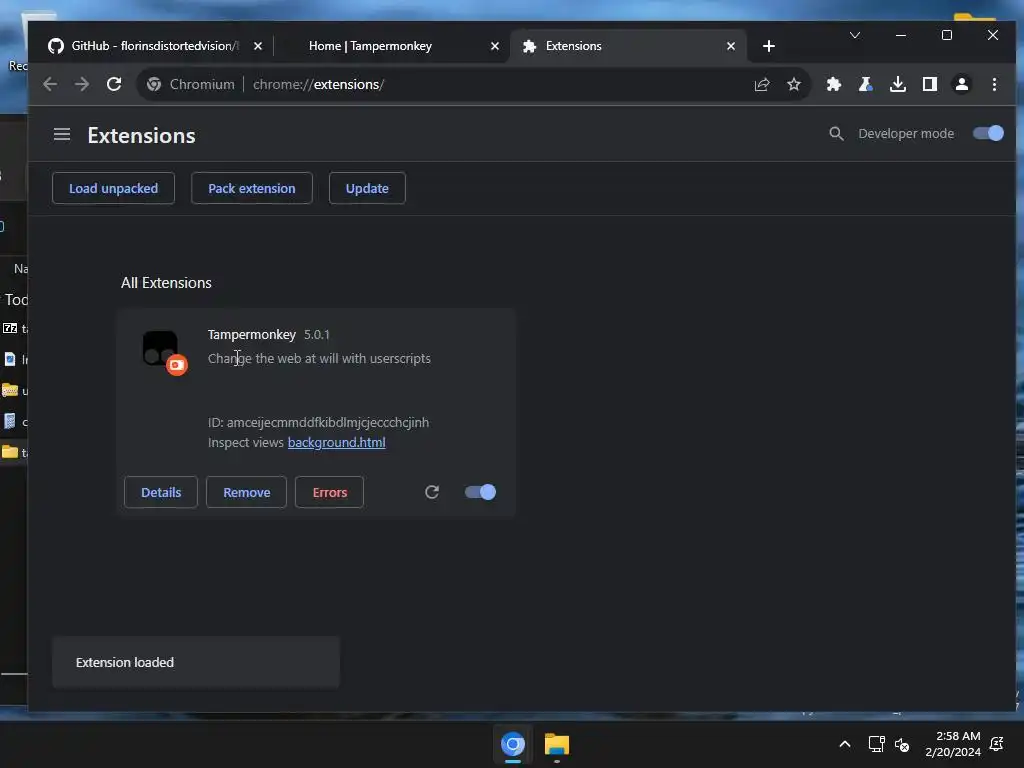Close the Extensions tab
Viewport: 1024px width, 768px height.
(x=731, y=46)
